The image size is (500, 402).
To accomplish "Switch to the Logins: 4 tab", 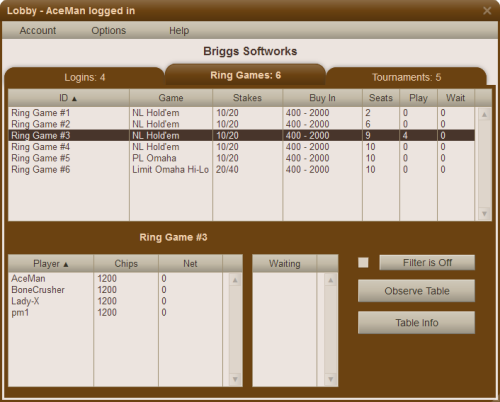I will (85, 77).
